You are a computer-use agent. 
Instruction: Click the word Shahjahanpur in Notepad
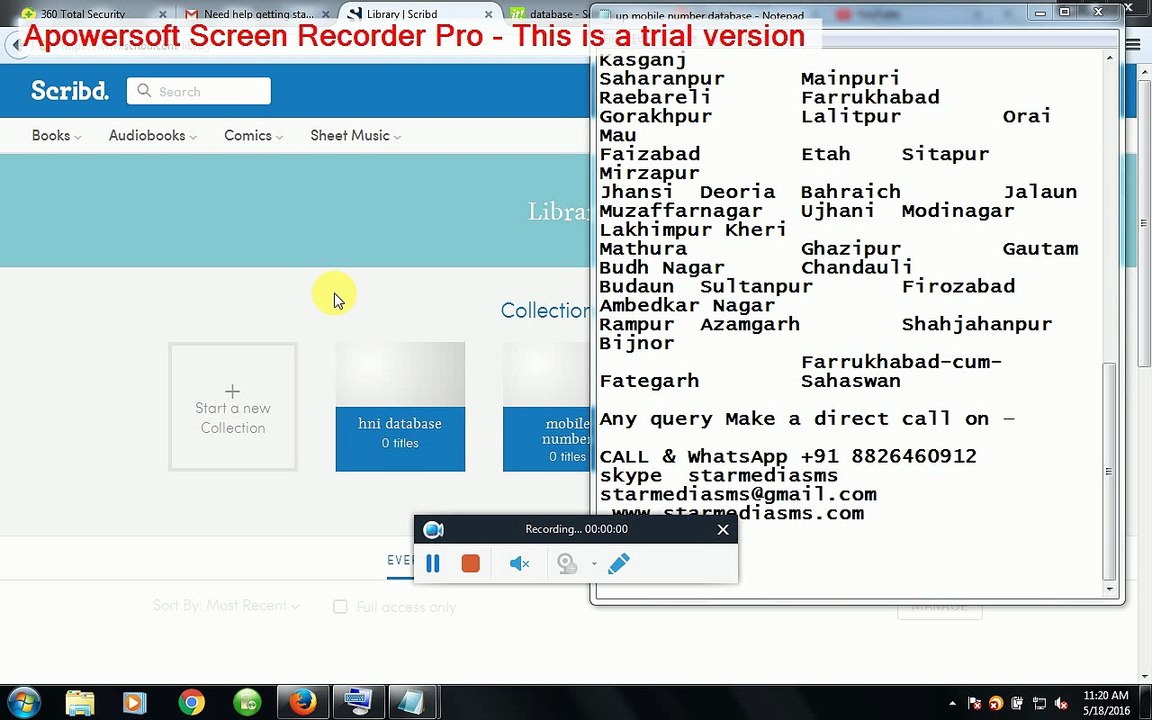click(976, 324)
